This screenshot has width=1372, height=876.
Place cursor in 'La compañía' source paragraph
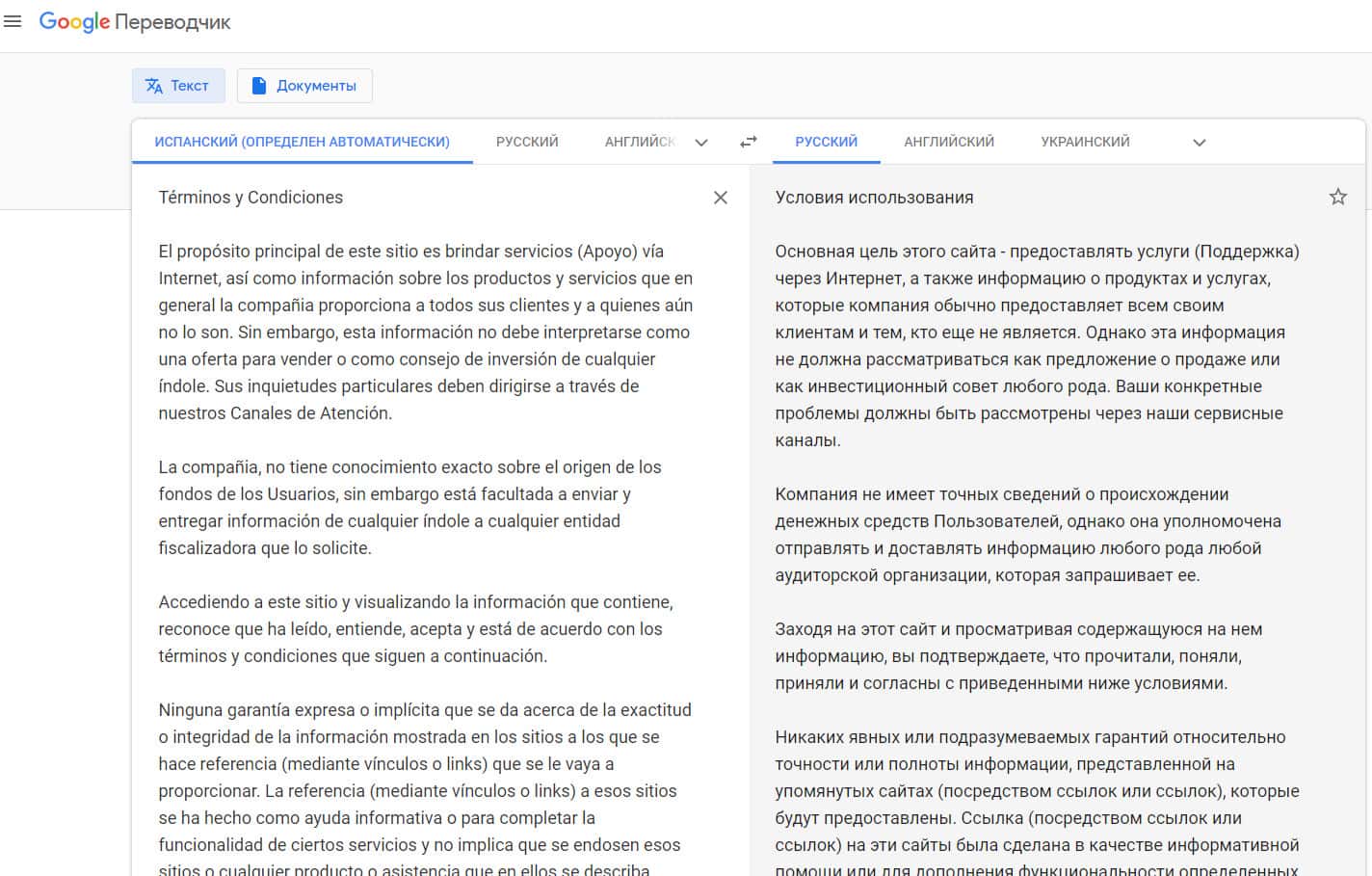pyautogui.click(x=409, y=507)
